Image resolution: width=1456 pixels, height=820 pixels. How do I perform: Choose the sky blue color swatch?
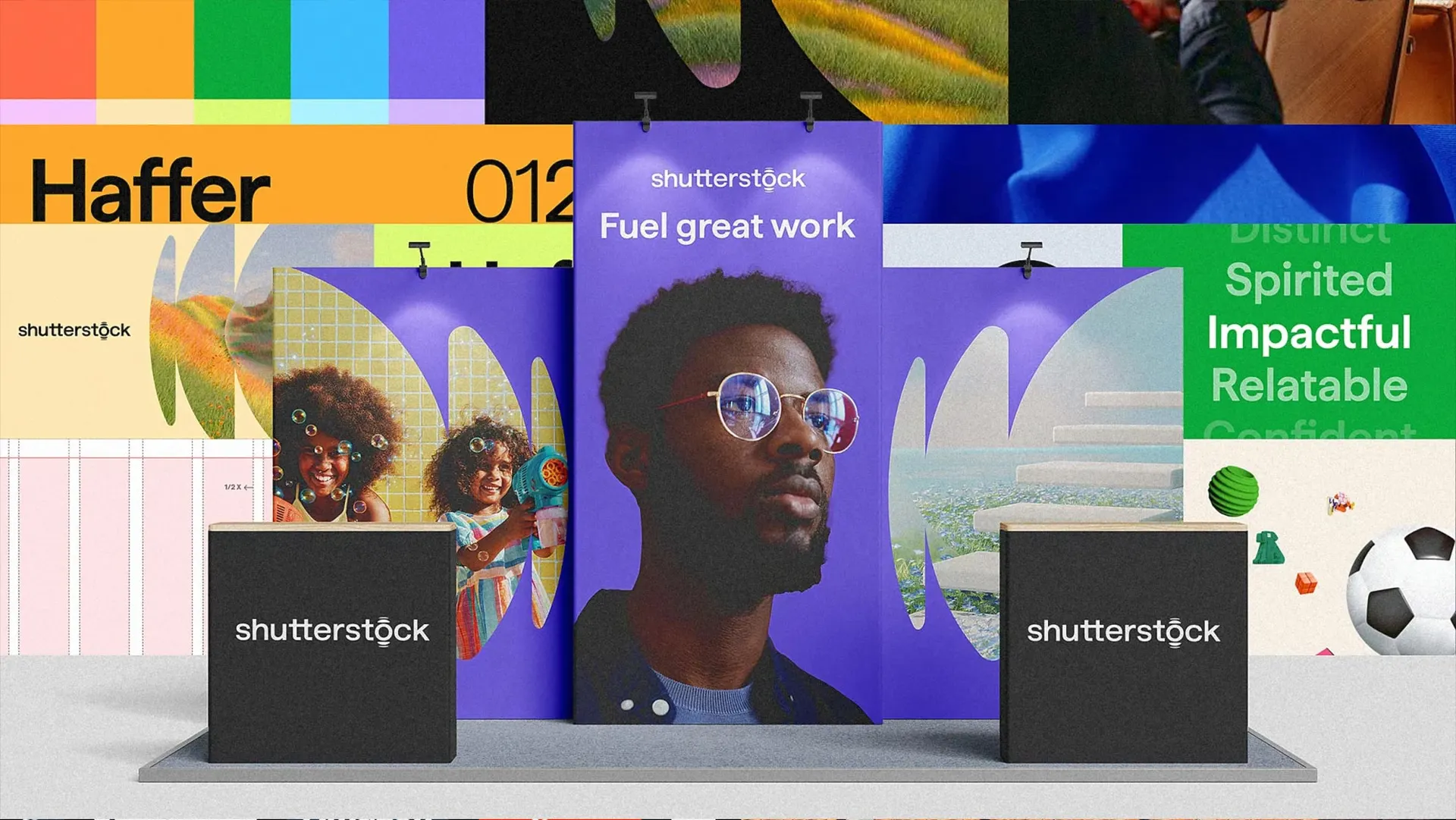pyautogui.click(x=340, y=49)
